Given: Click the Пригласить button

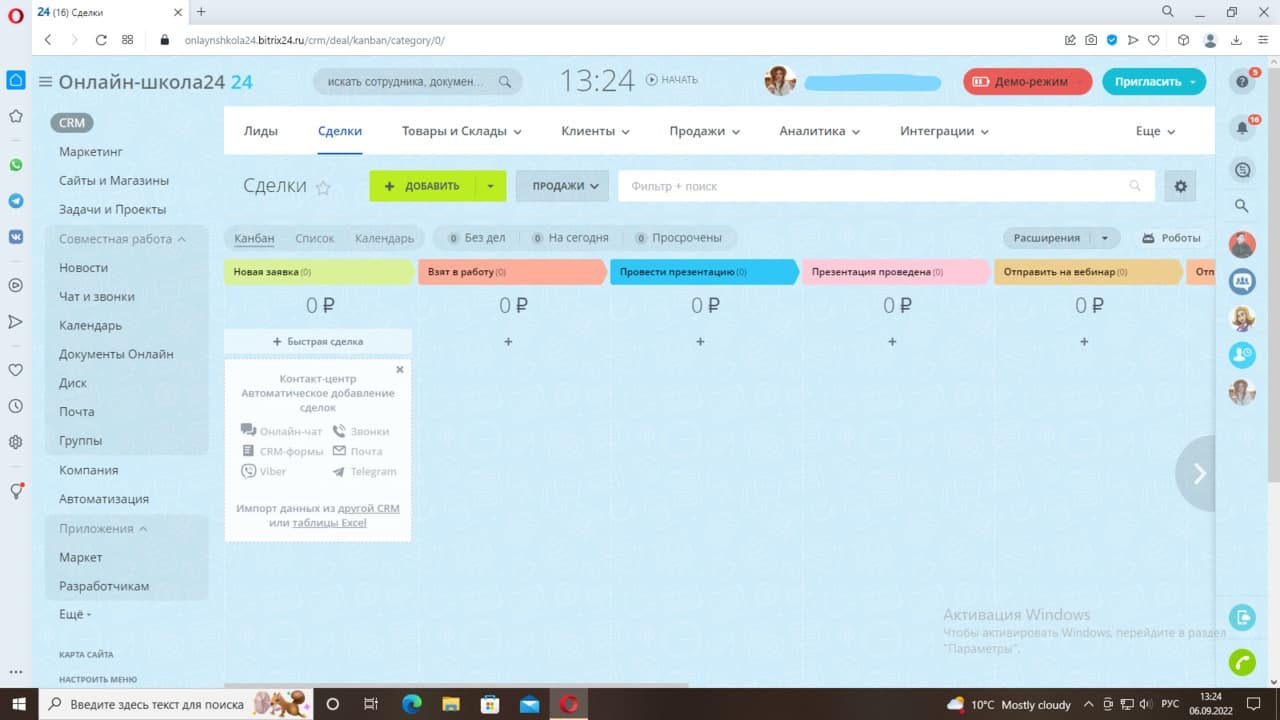Looking at the screenshot, I should coord(1154,82).
